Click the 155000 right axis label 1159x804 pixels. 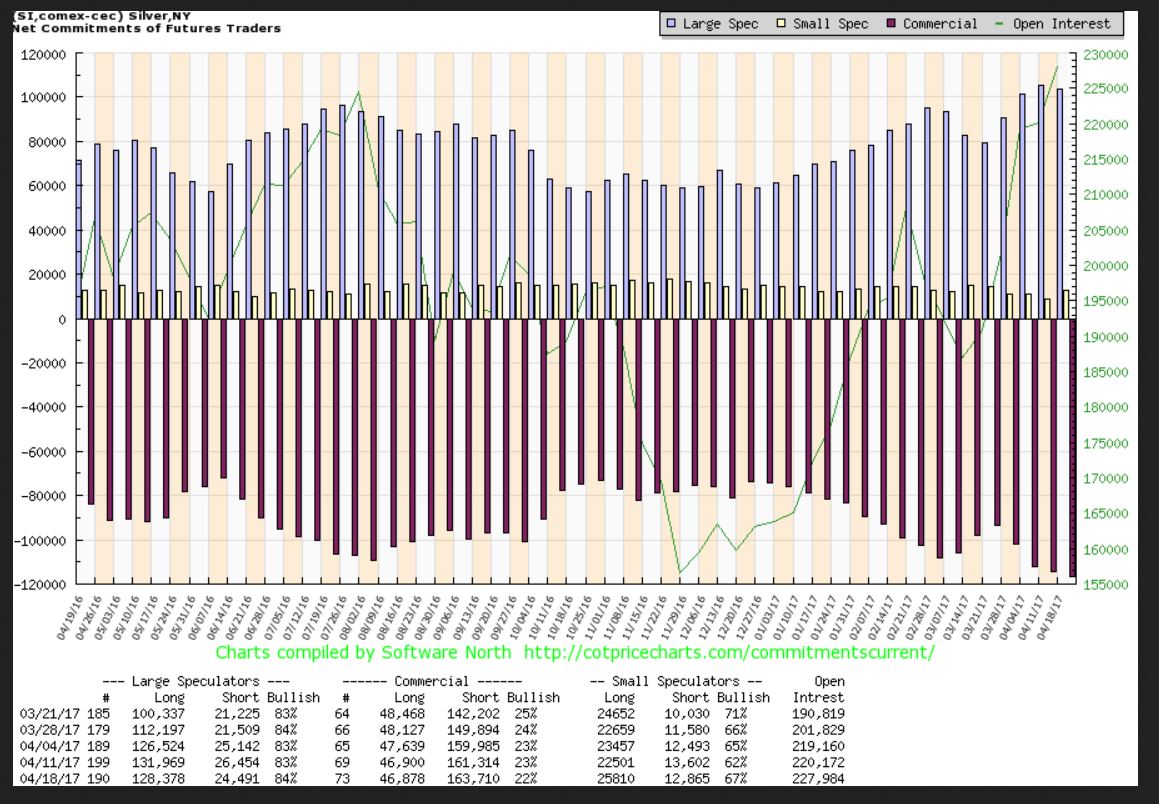[x=1108, y=584]
